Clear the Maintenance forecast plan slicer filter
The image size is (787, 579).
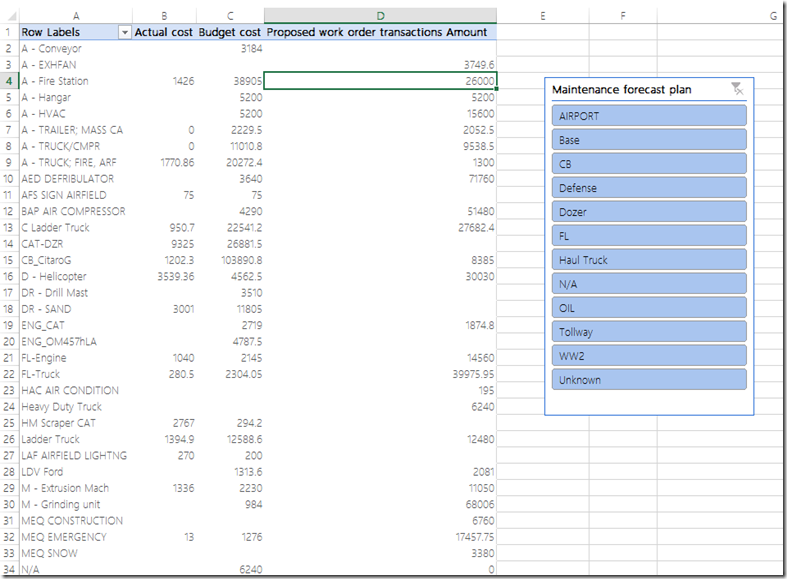click(x=737, y=90)
